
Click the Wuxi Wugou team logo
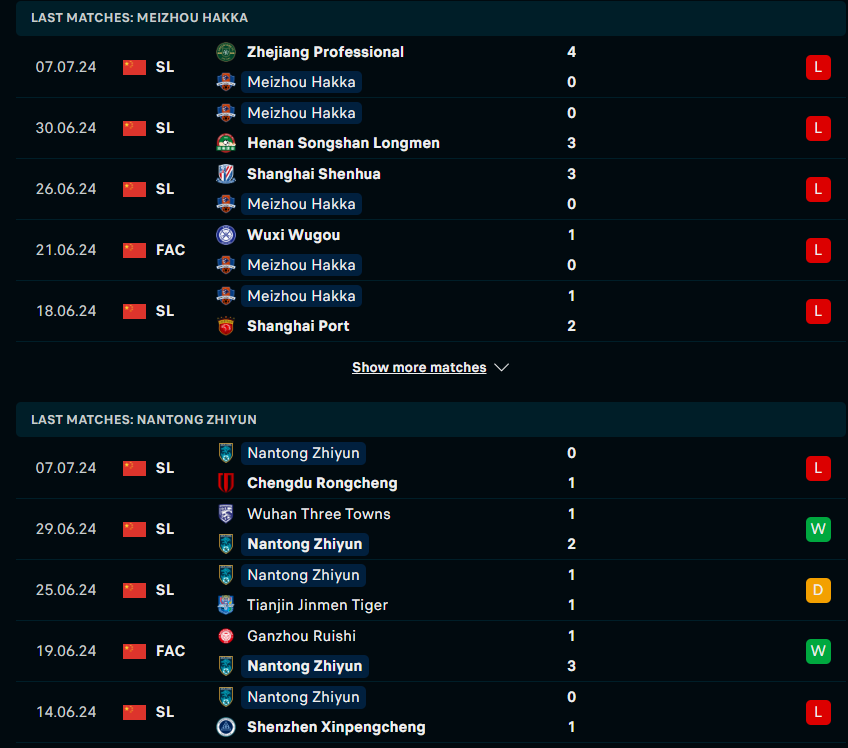226,235
